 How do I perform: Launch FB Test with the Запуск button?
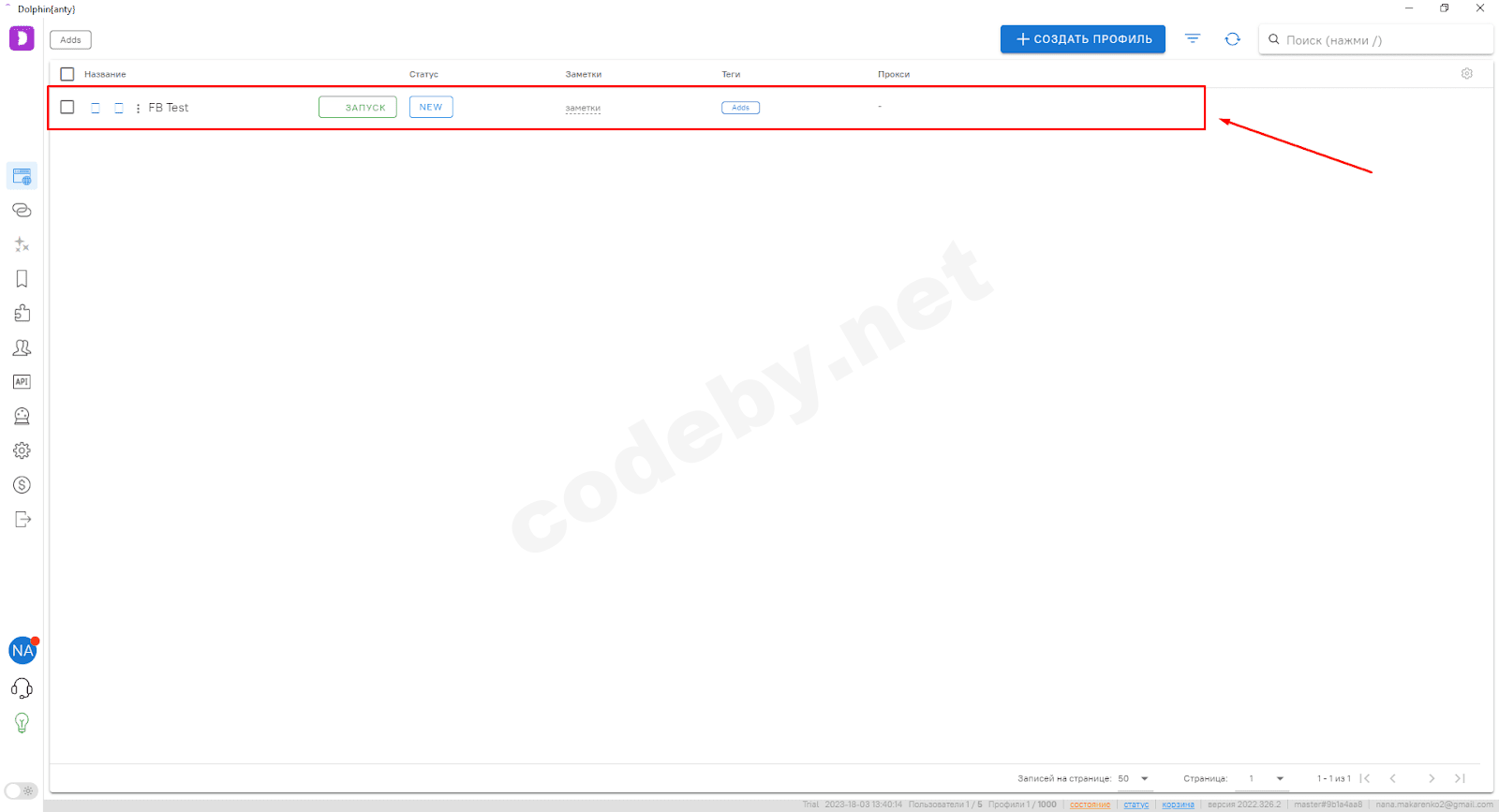(x=358, y=107)
